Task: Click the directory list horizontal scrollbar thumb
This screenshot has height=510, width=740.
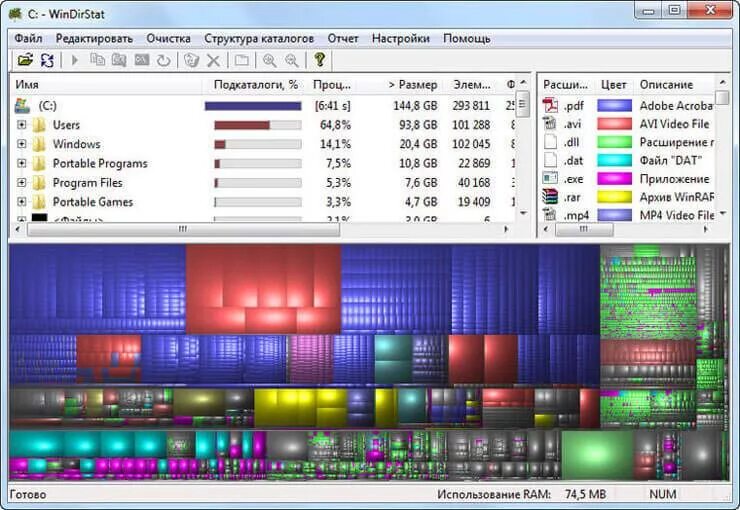Action: [x=183, y=230]
